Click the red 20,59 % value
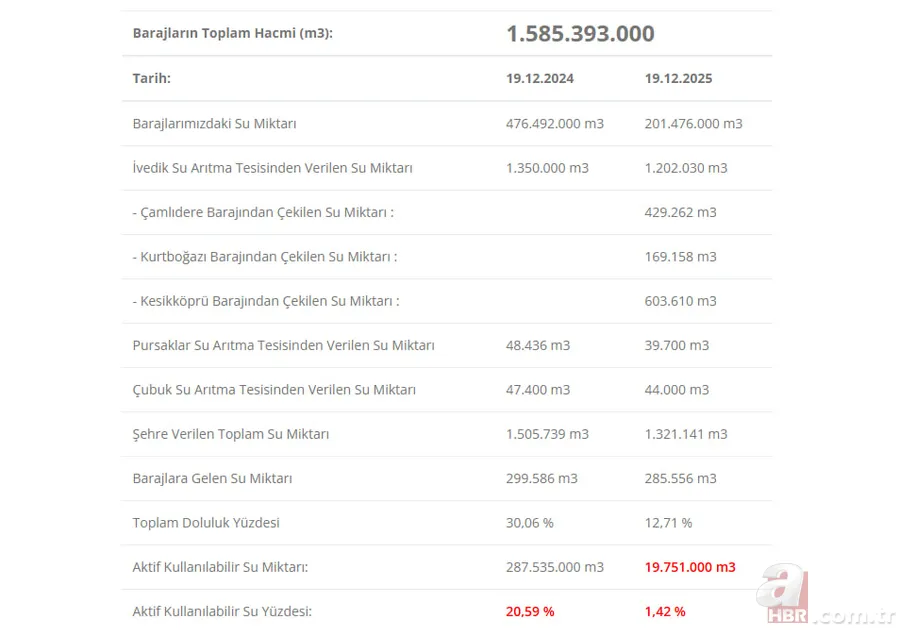Screen dimensions: 900x636 [530, 611]
